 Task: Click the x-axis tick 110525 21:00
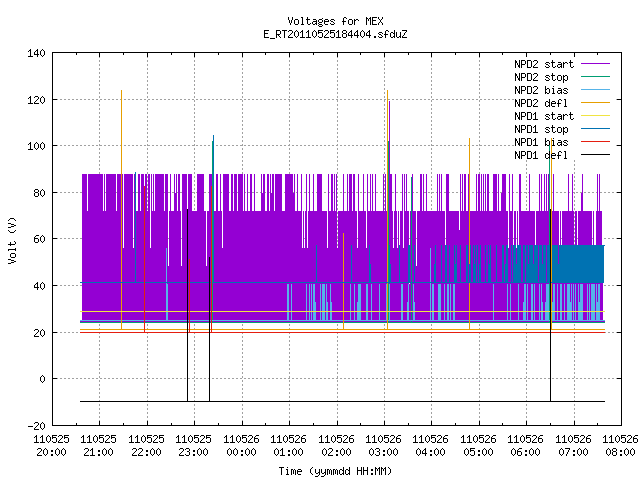(99, 446)
